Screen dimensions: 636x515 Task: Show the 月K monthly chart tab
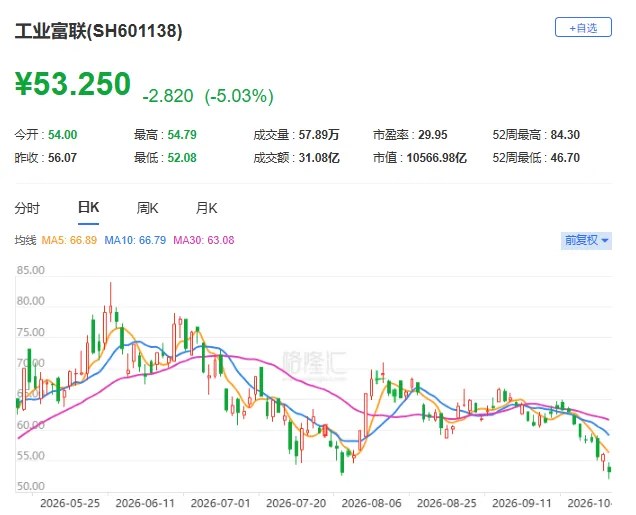click(x=206, y=208)
